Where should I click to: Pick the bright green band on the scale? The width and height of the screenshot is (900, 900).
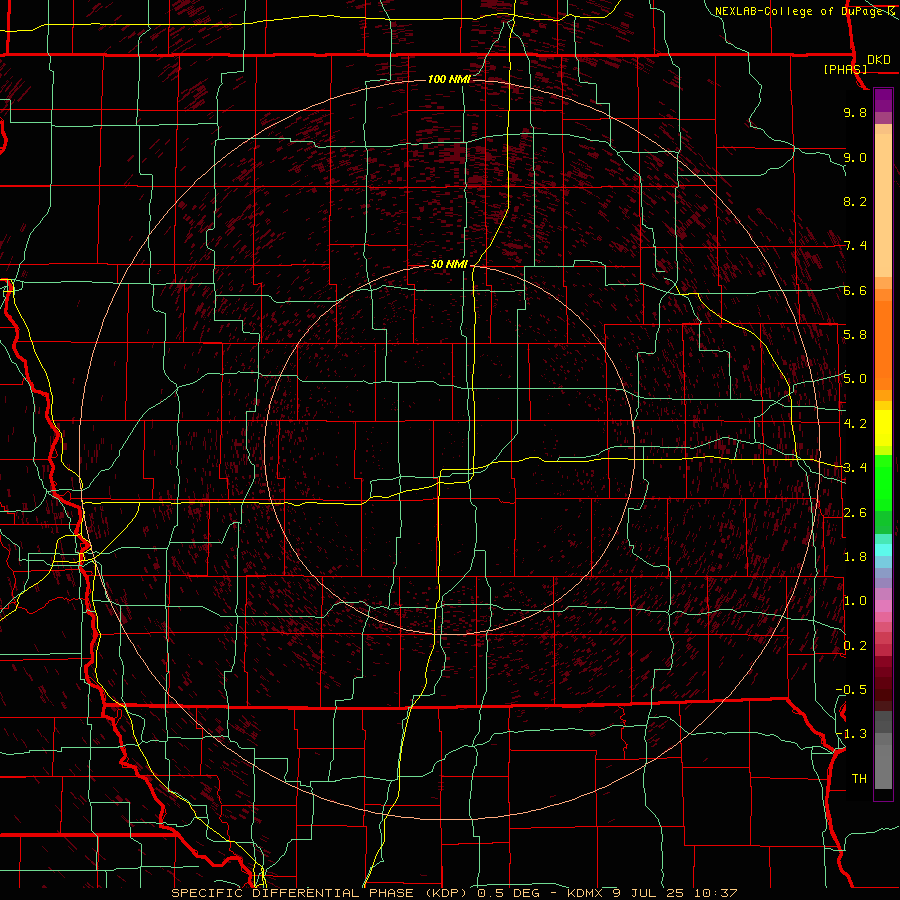(883, 481)
